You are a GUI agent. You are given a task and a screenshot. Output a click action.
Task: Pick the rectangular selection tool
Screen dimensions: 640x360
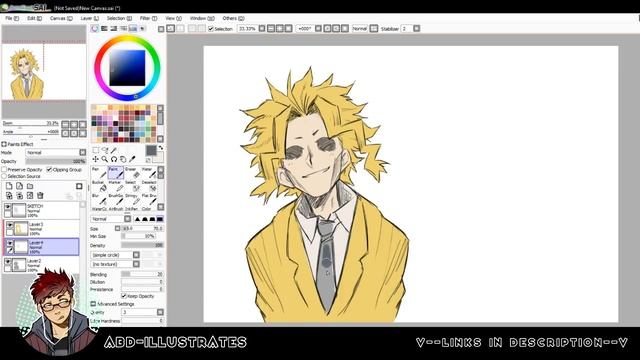click(x=96, y=151)
